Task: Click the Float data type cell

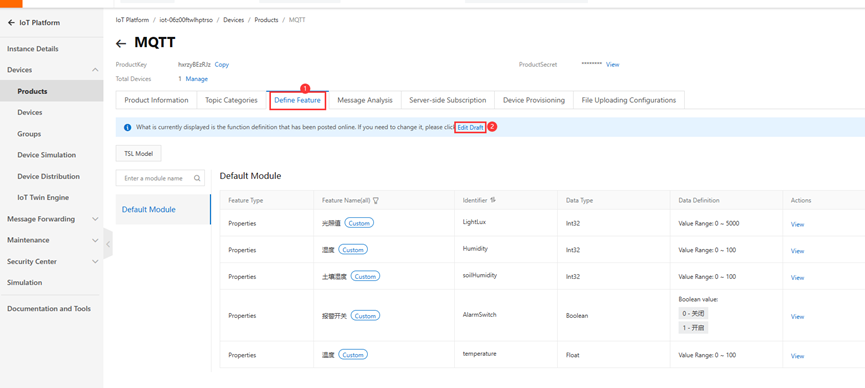Action: click(x=572, y=355)
